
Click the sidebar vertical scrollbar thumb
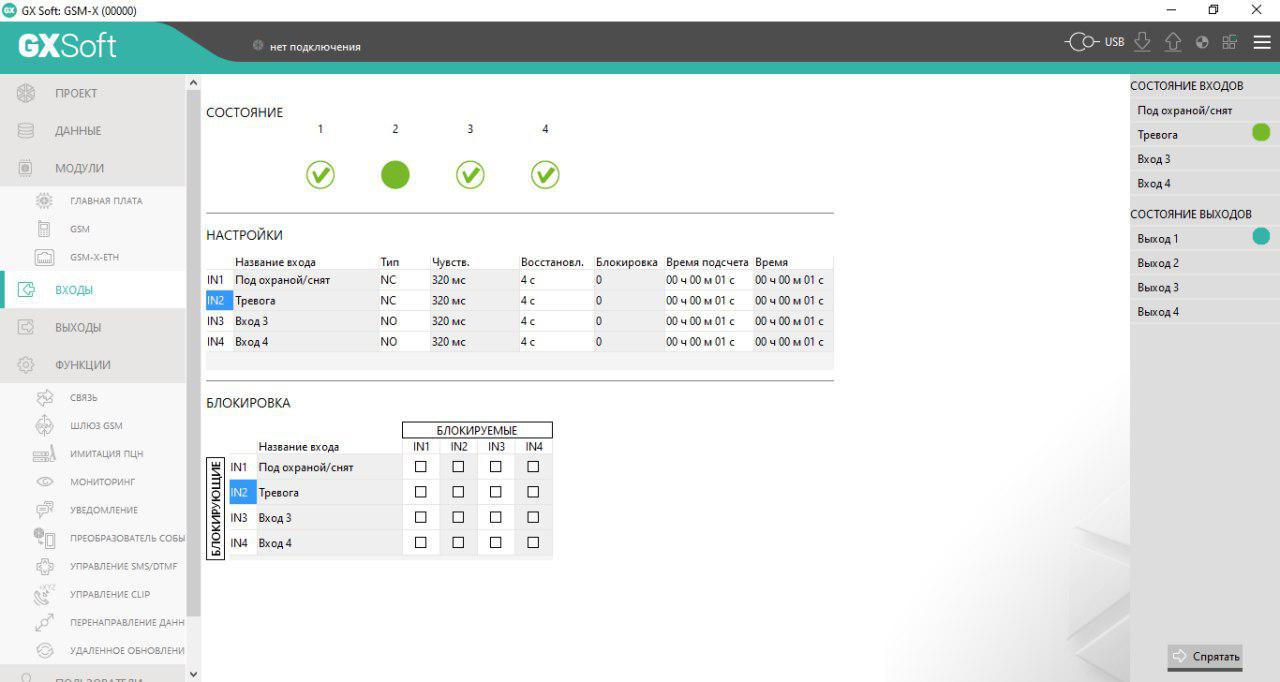(194, 353)
